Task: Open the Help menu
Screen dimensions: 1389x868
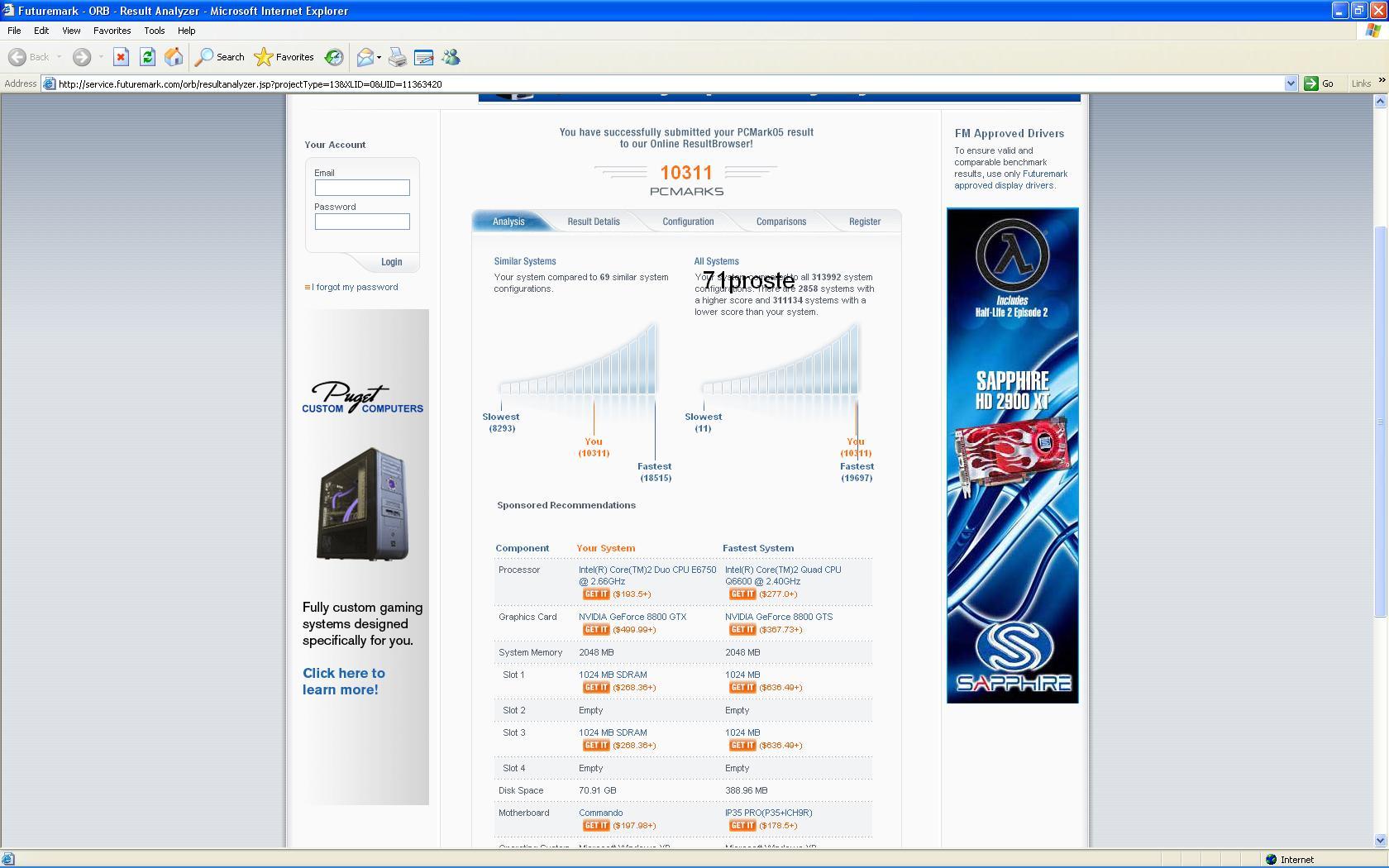Action: coord(186,31)
